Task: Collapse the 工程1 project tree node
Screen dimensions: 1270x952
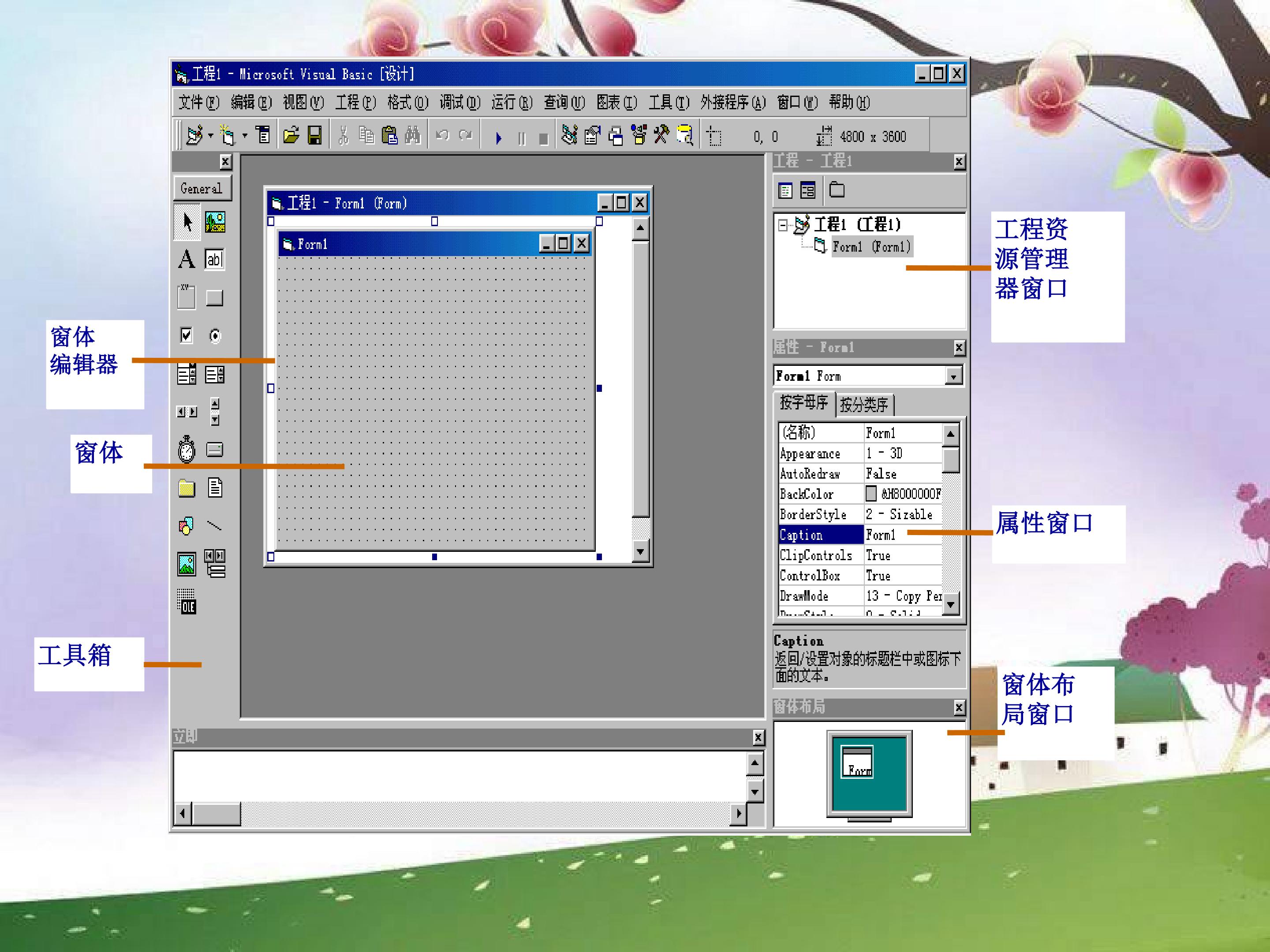Action: 783,225
